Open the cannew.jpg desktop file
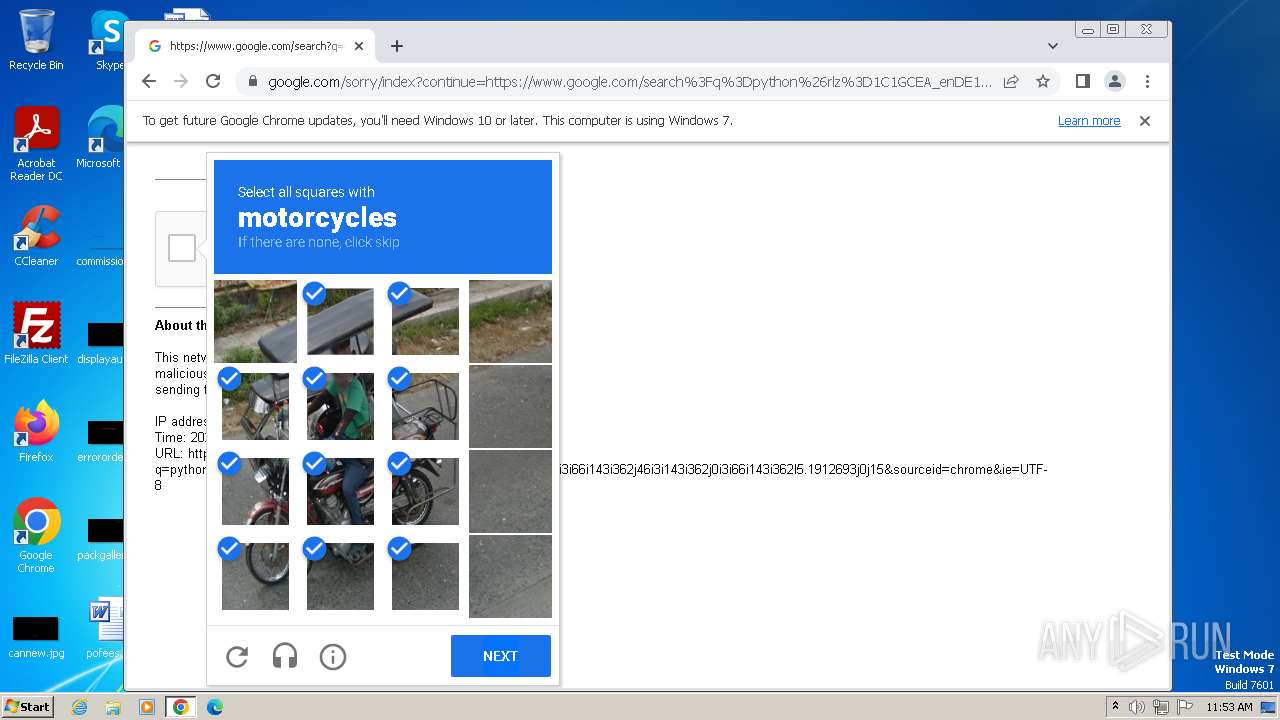The image size is (1280, 720). point(36,638)
